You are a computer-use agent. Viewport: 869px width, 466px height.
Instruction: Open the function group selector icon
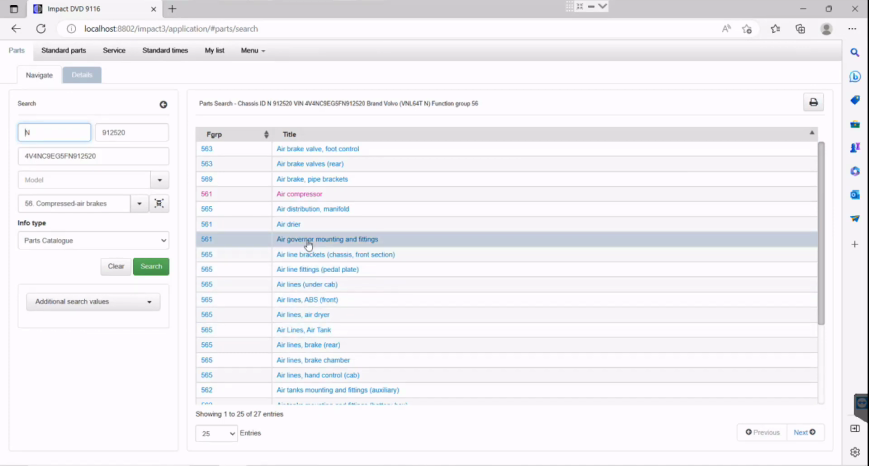pos(159,204)
